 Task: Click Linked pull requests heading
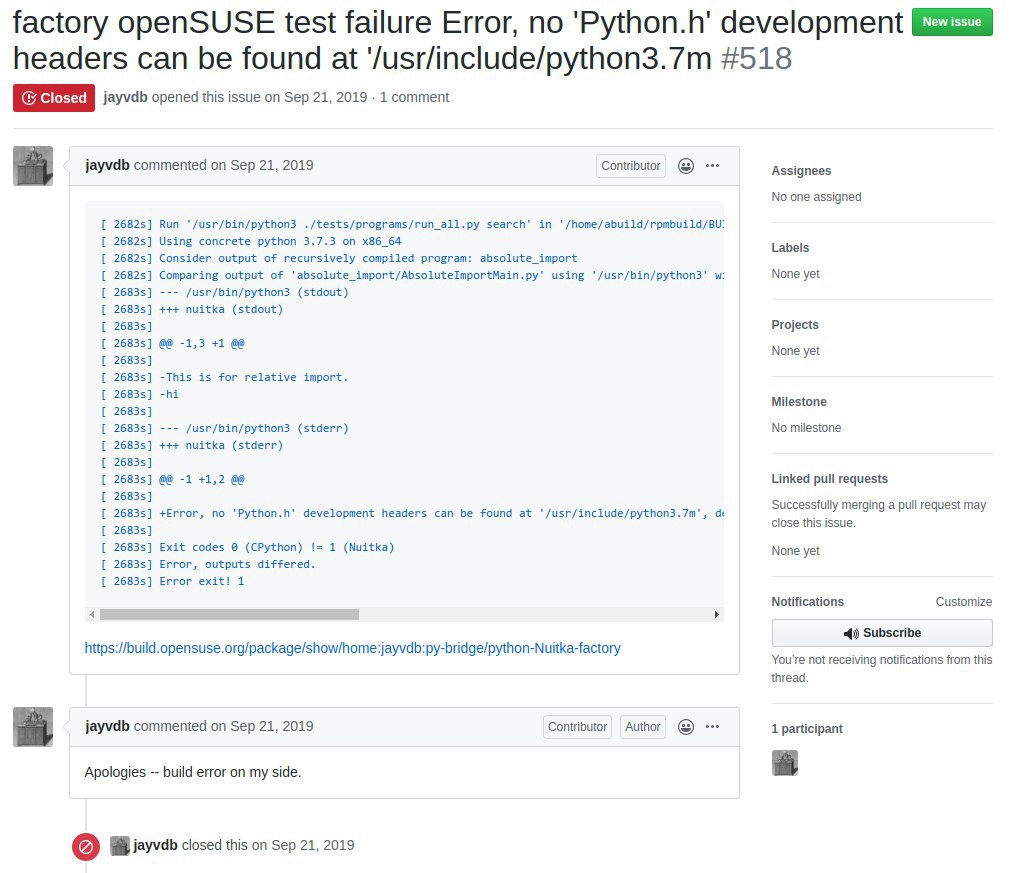coord(830,479)
